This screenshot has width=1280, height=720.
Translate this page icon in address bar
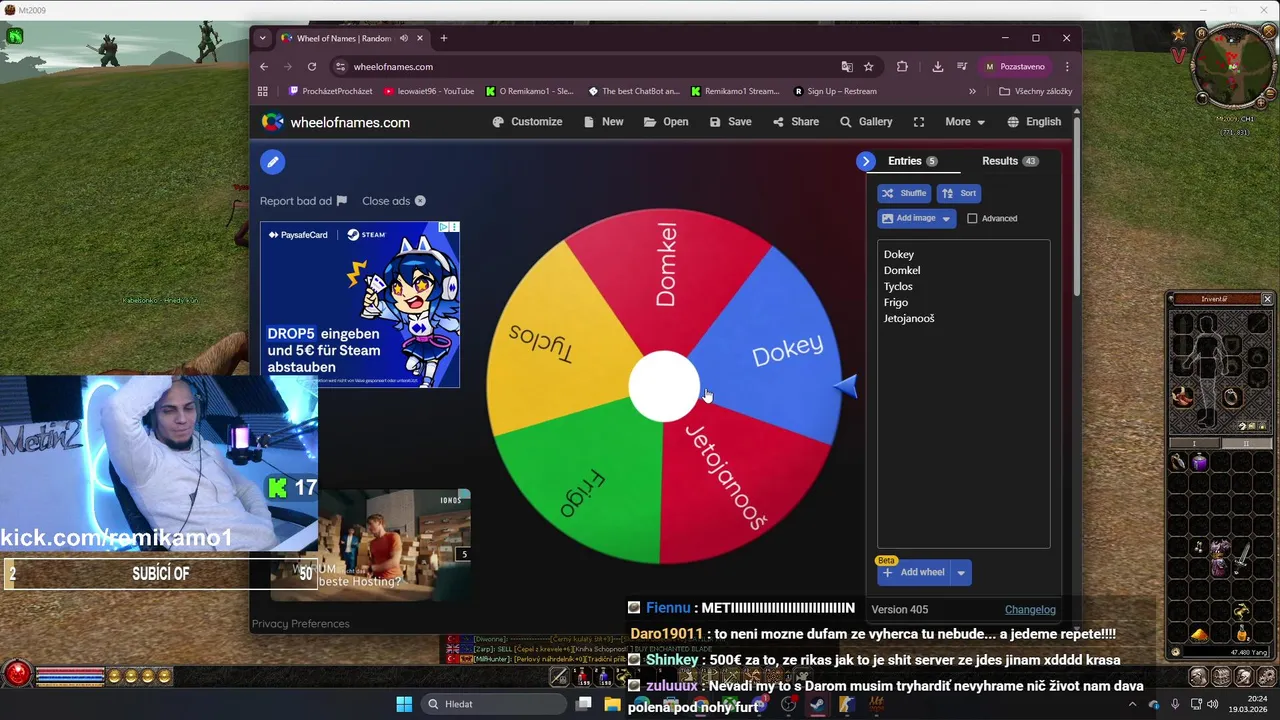[x=847, y=67]
